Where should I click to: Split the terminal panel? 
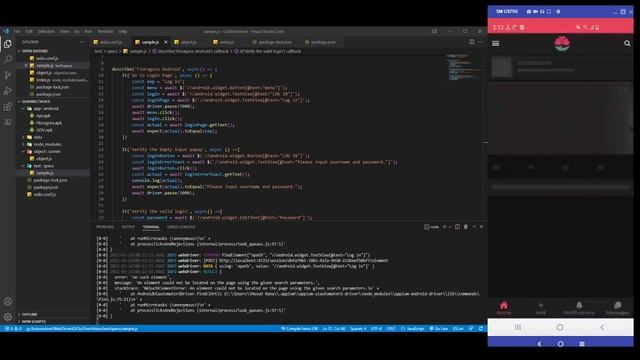tap(458, 227)
